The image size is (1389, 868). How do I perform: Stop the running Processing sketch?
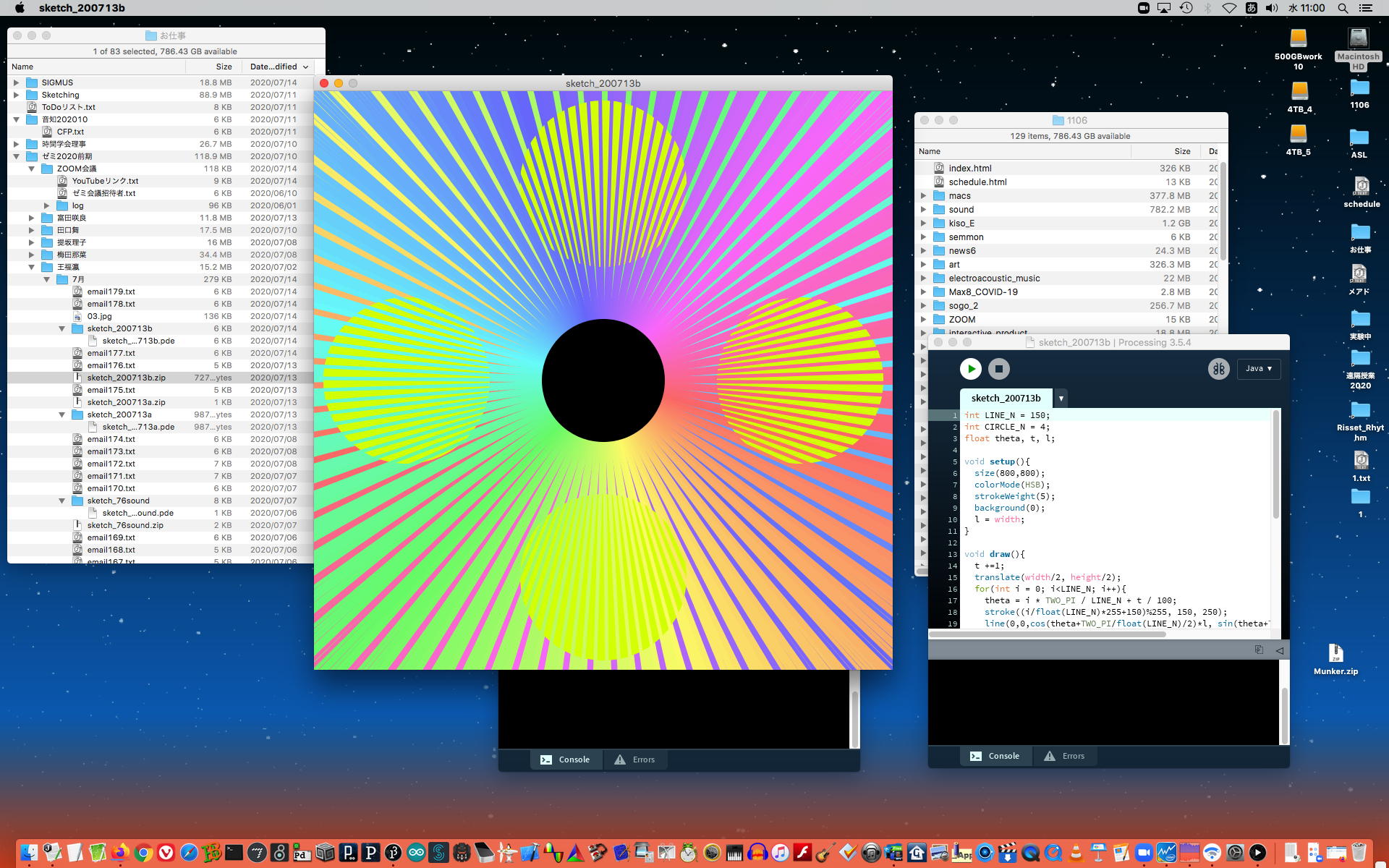(x=999, y=369)
